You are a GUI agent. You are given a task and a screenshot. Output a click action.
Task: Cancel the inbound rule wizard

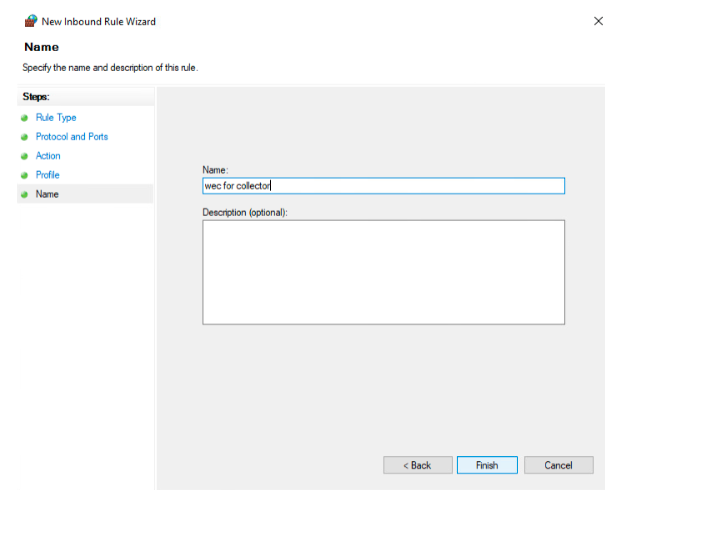coord(559,465)
